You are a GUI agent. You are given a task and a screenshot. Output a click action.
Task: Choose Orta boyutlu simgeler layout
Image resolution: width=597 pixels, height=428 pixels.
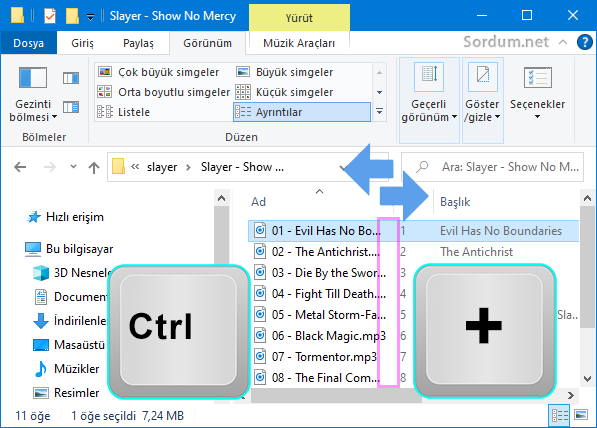[164, 92]
